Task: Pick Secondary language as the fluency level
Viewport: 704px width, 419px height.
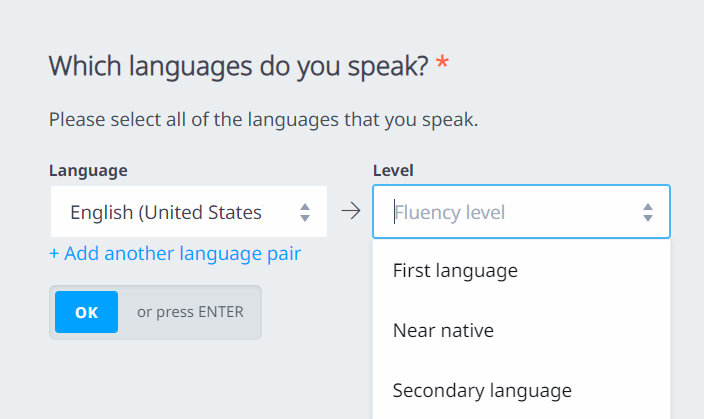Action: point(482,391)
